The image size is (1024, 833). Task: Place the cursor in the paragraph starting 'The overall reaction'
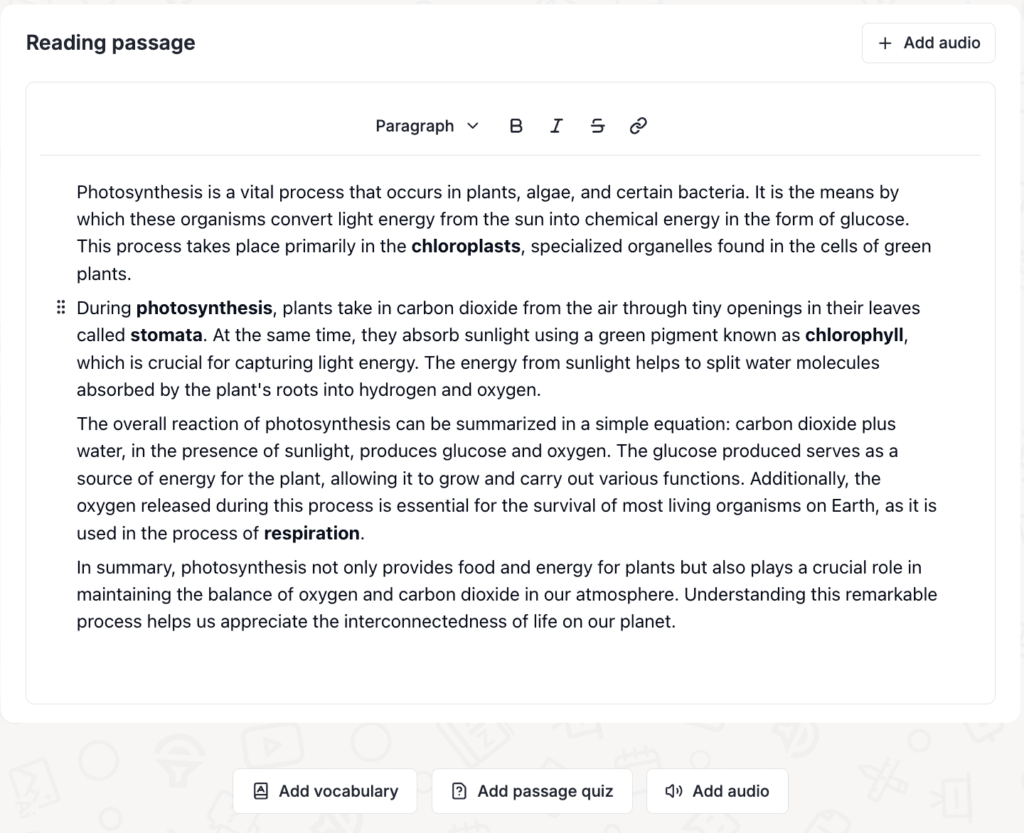[x=507, y=479]
